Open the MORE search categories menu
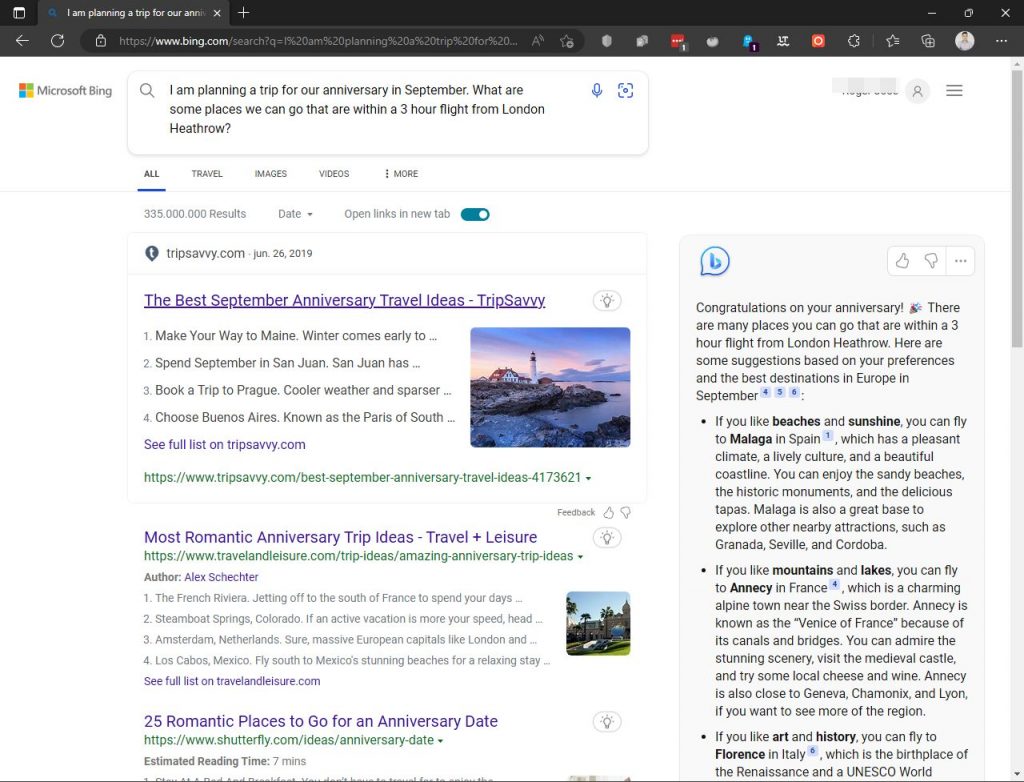This screenshot has height=782, width=1024. pos(401,174)
